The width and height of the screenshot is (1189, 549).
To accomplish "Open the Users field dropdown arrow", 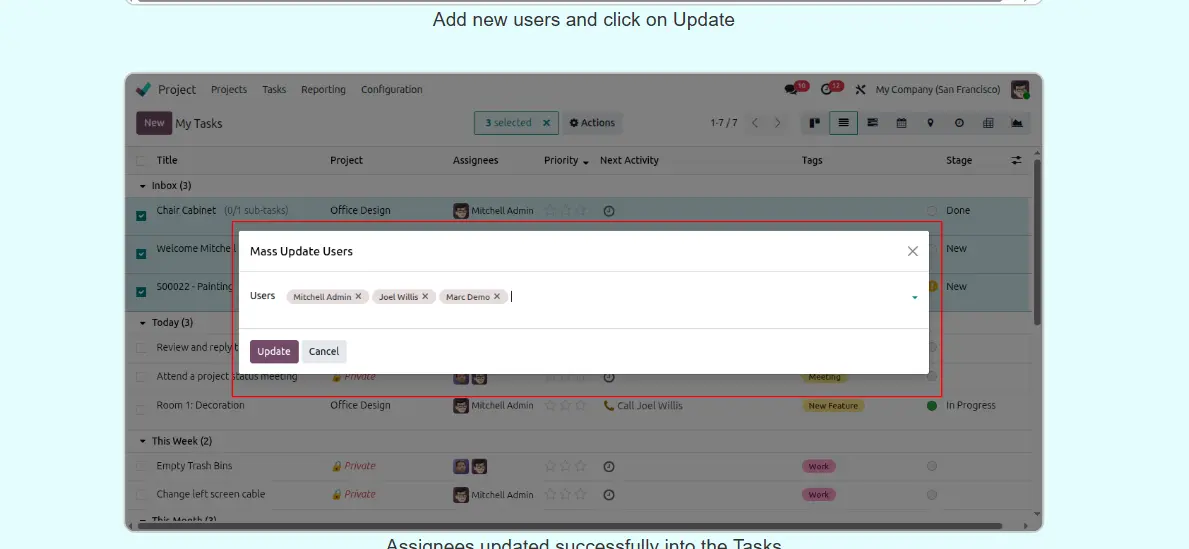I will (914, 297).
